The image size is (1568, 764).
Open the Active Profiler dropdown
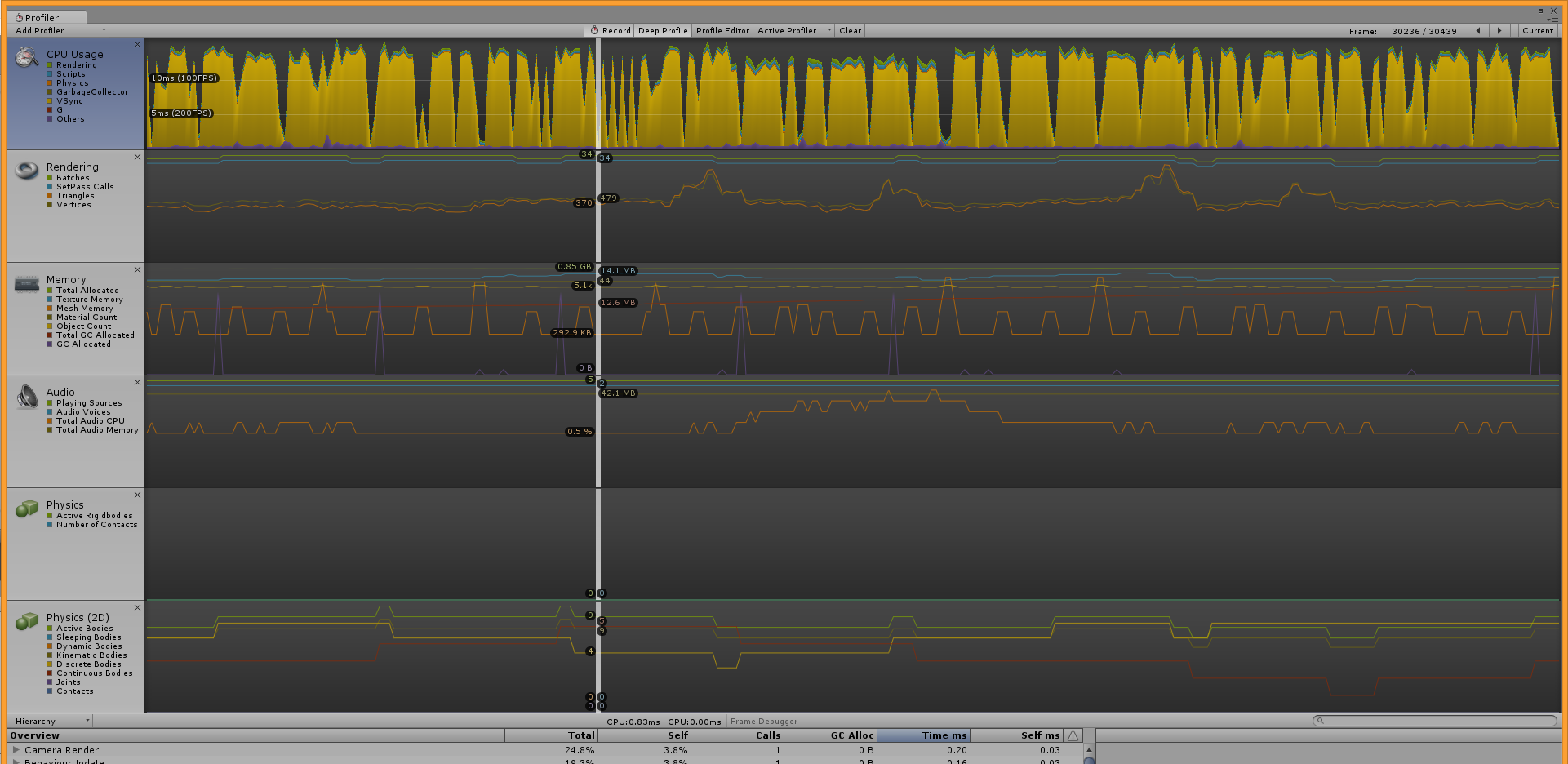click(793, 31)
